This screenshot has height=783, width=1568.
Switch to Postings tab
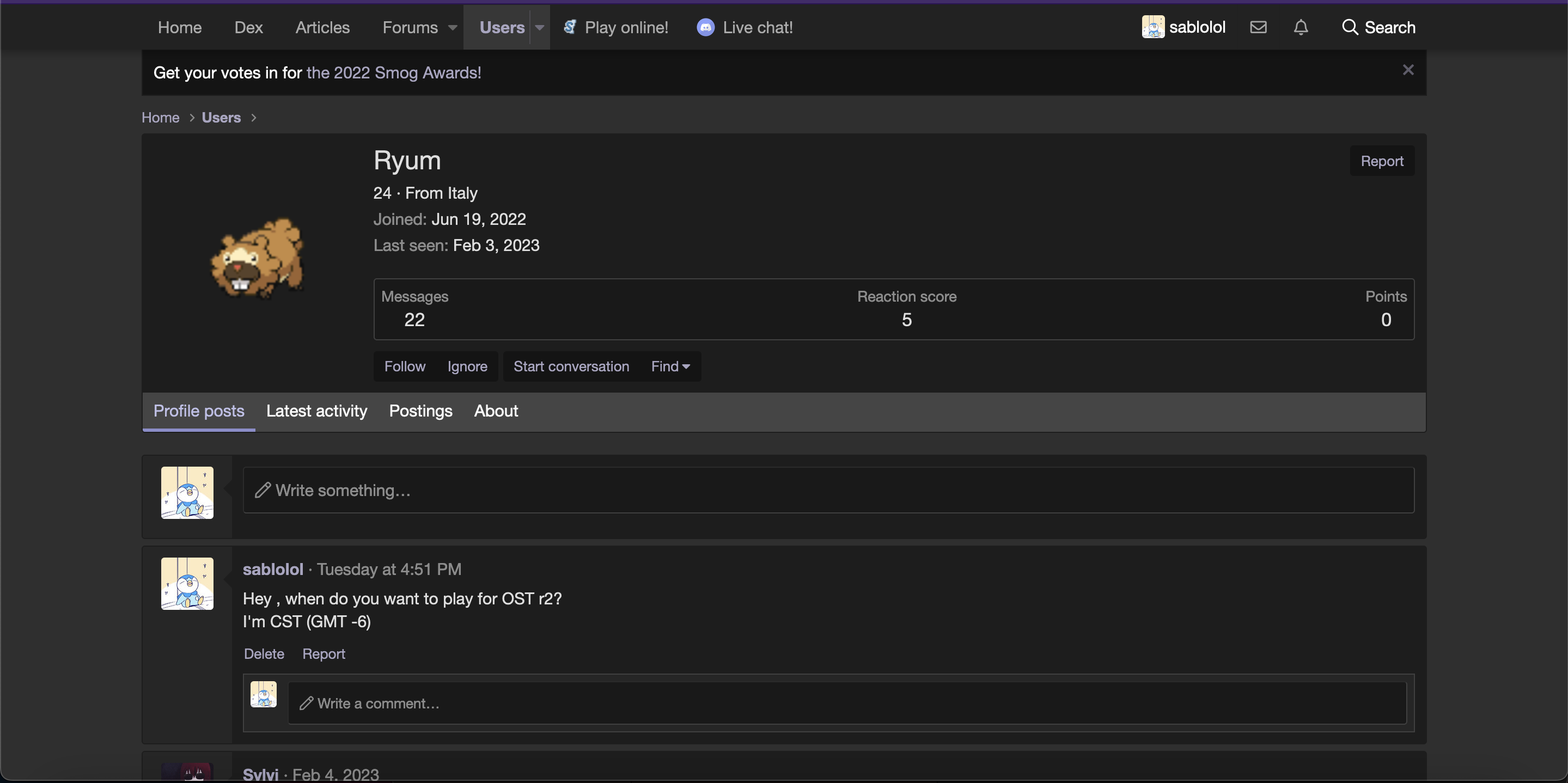point(420,411)
